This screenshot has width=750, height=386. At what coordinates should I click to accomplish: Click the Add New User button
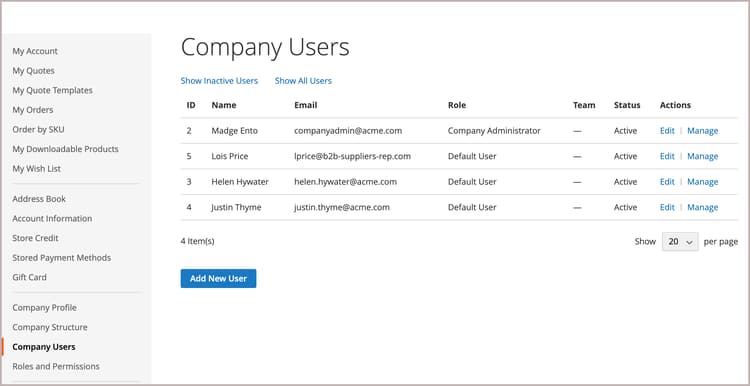[218, 278]
